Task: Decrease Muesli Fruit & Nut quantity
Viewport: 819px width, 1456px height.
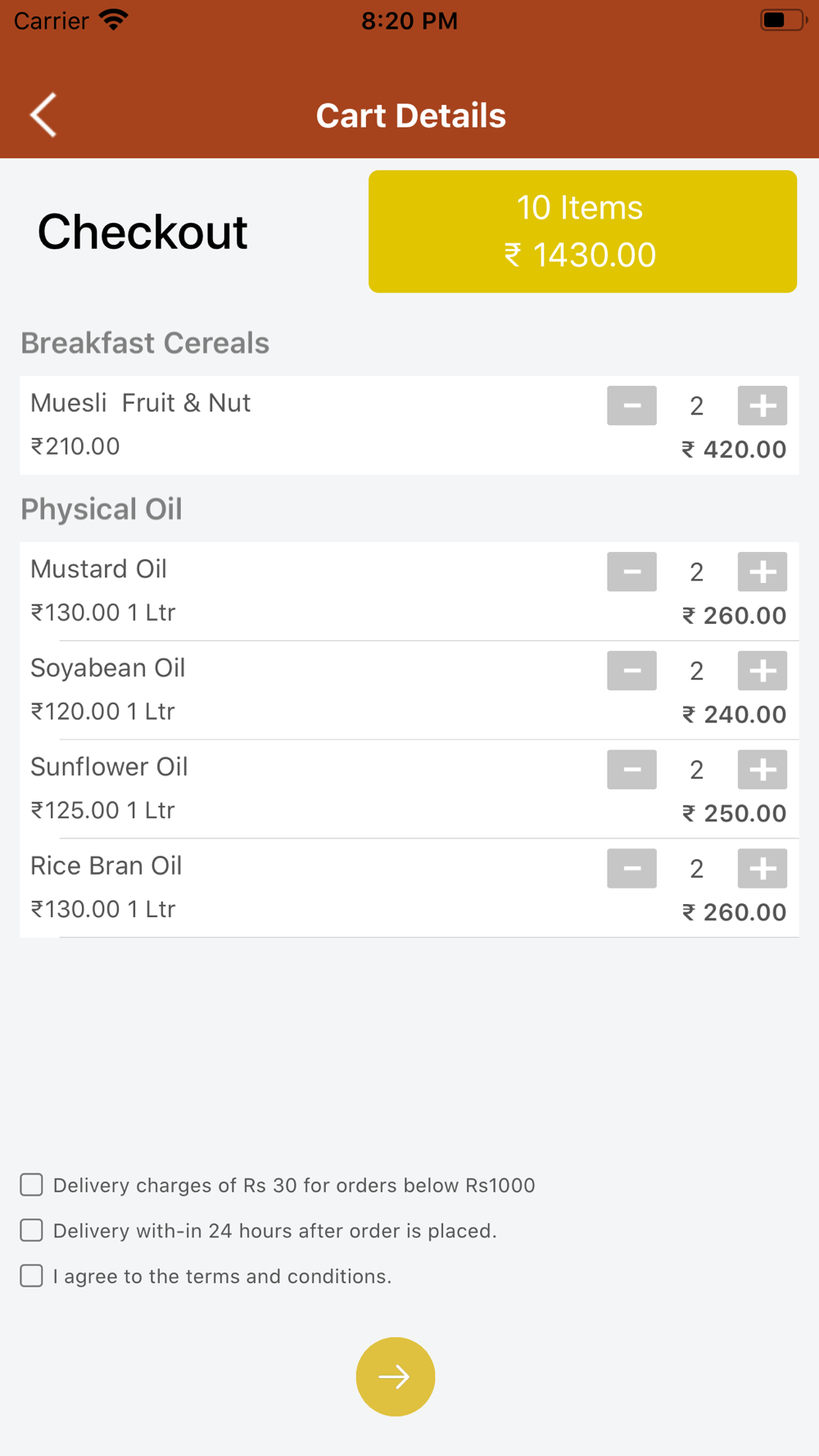Action: click(x=631, y=405)
